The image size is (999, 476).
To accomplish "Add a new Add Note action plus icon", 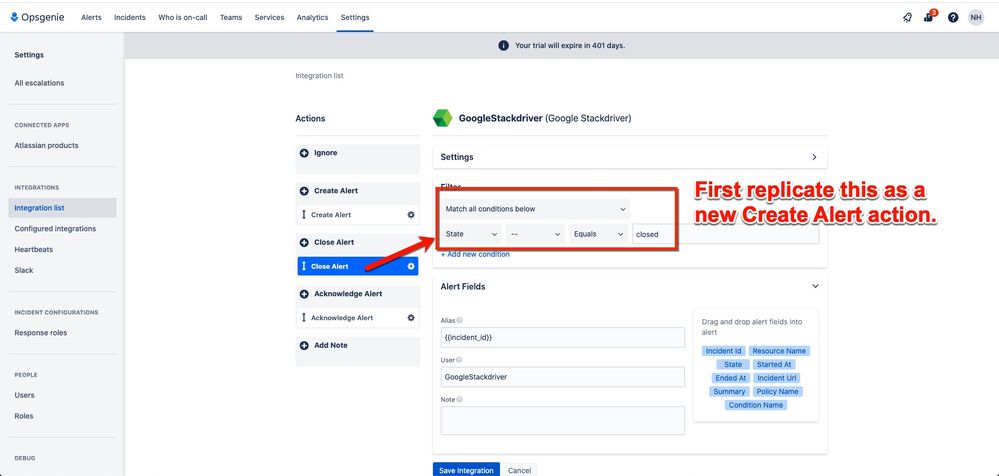I will coord(304,345).
